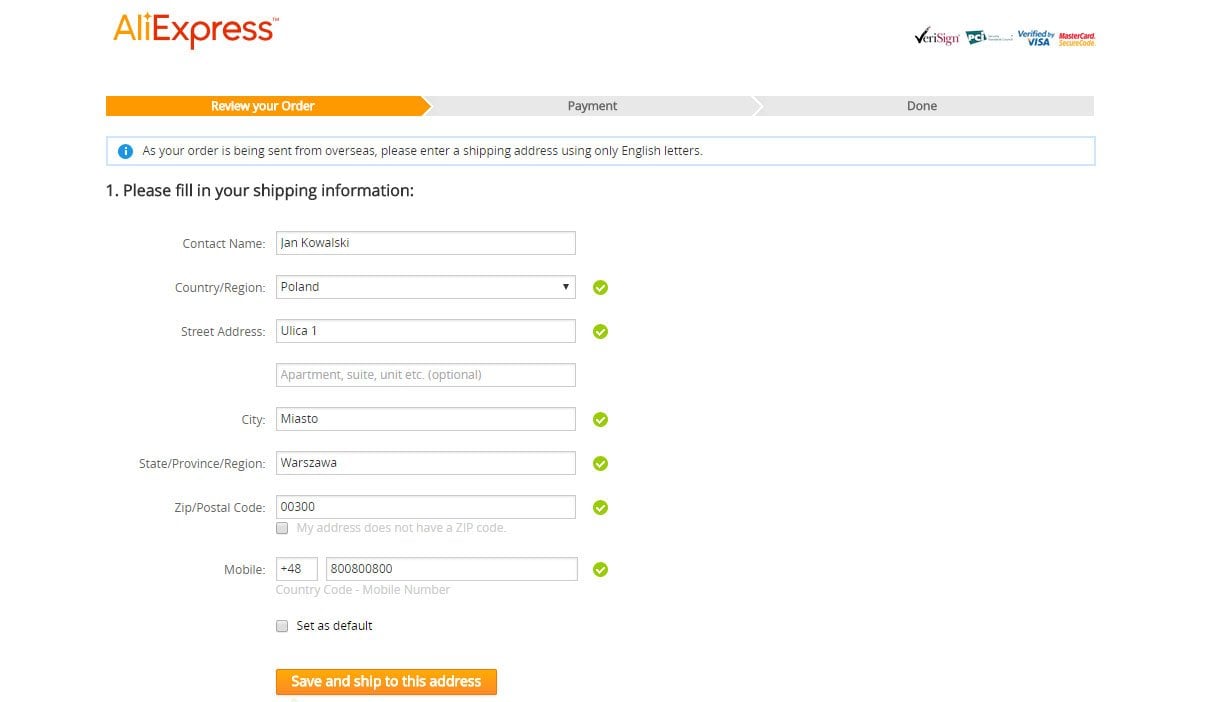Click the MasterCard SecureCode badge

pyautogui.click(x=1077, y=38)
